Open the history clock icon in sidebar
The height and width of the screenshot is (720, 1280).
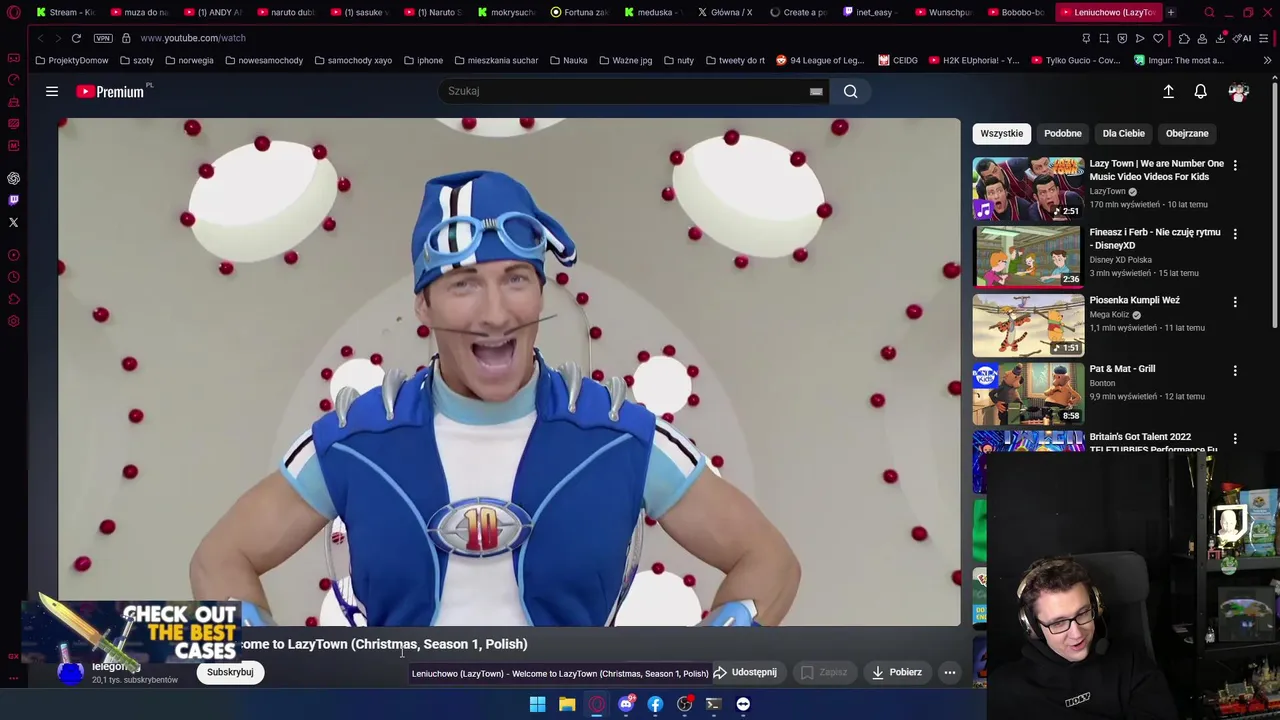pos(14,277)
